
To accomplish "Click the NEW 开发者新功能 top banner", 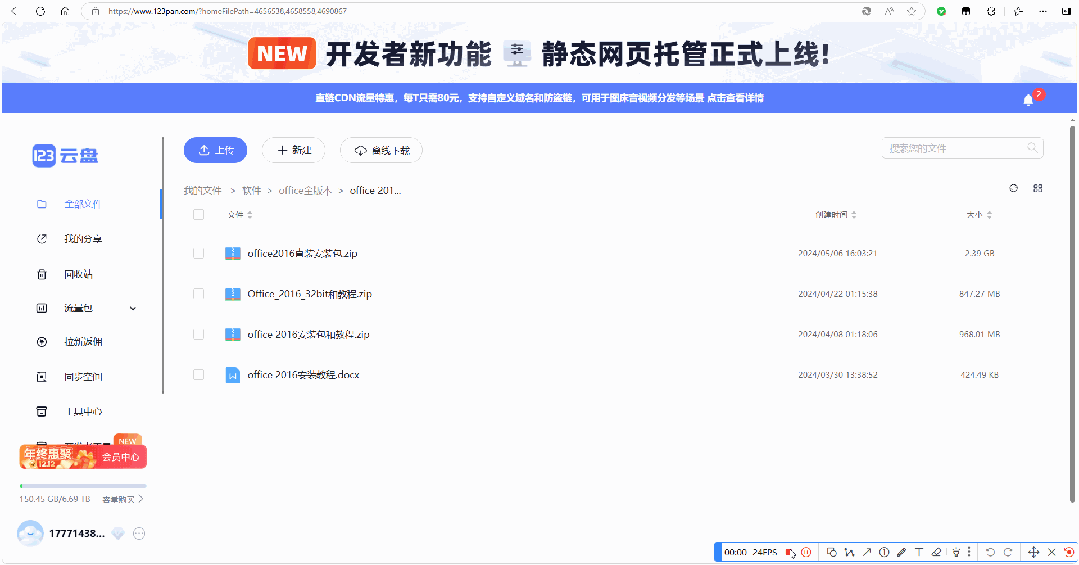I will tap(540, 54).
